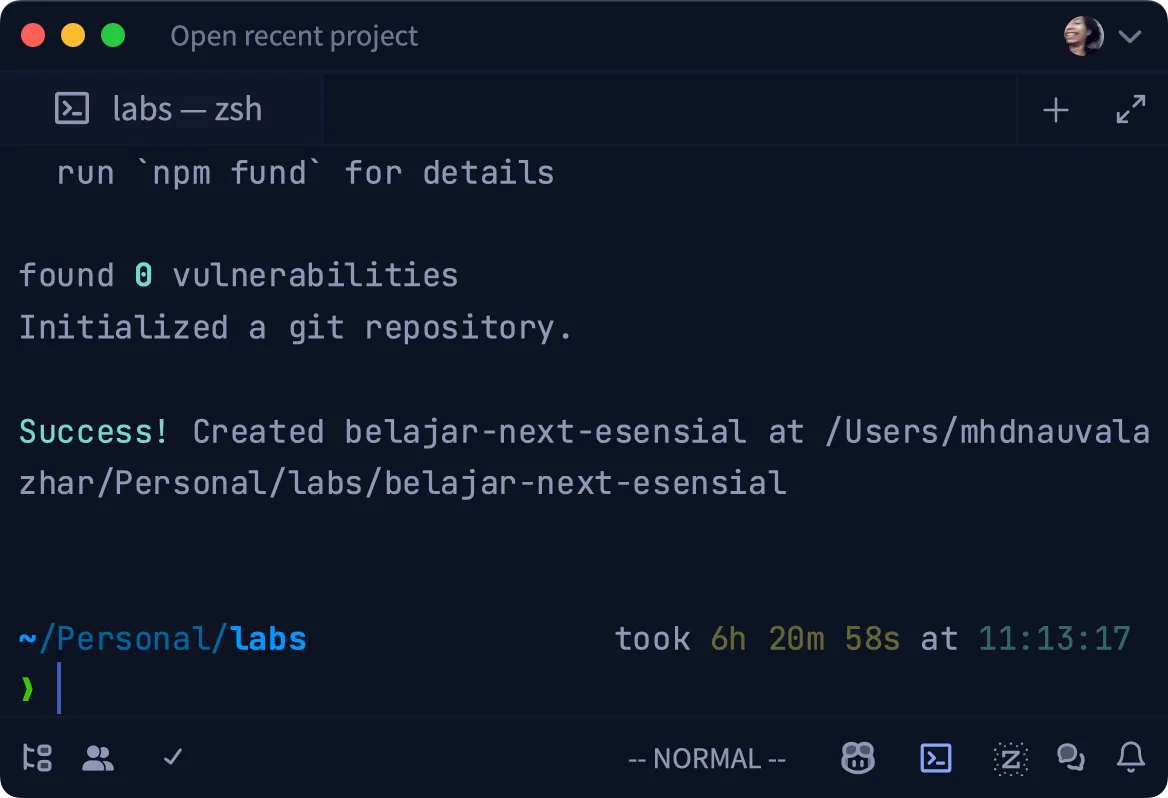
Task: Expand the terminal to full screen
Action: (x=1131, y=109)
